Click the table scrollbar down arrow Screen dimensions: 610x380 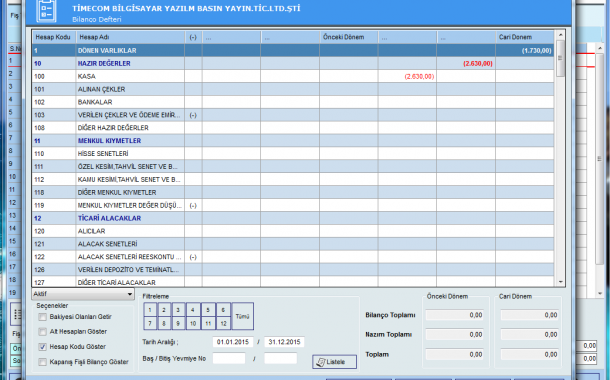click(x=561, y=282)
